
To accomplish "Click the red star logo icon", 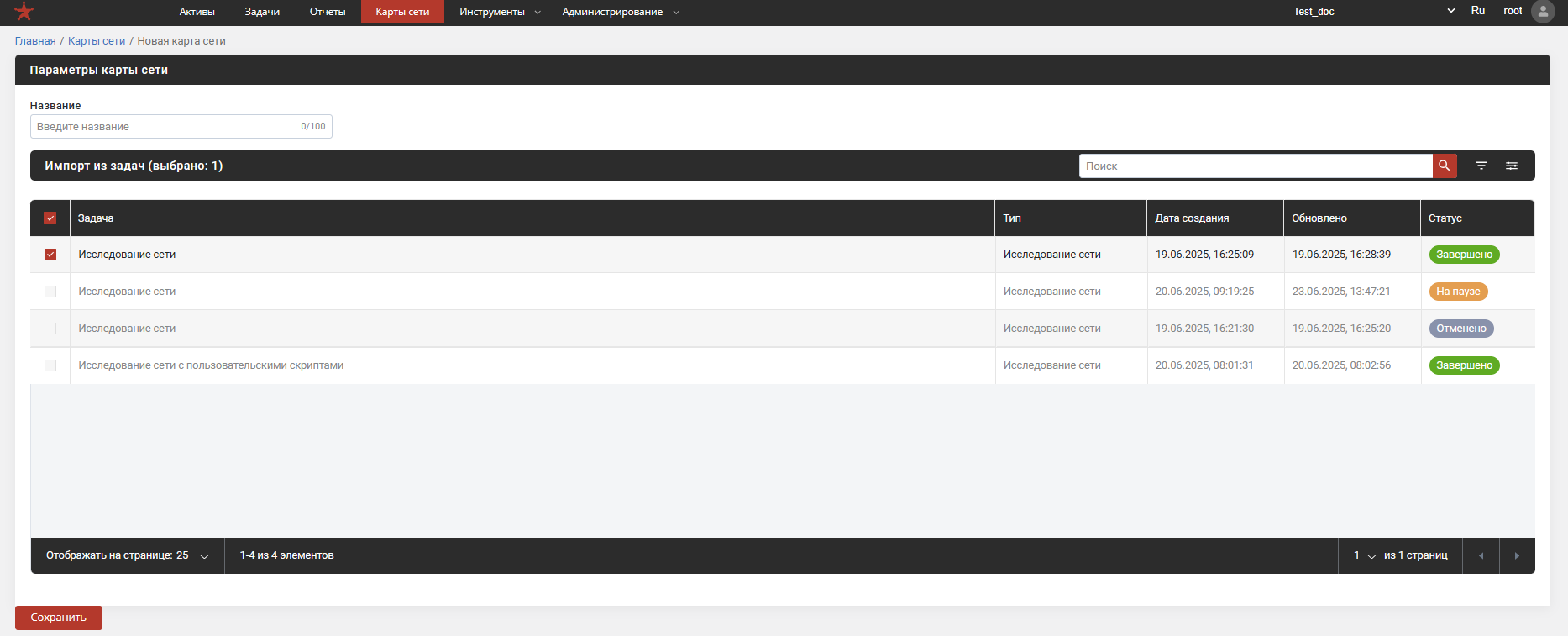I will pos(24,12).
